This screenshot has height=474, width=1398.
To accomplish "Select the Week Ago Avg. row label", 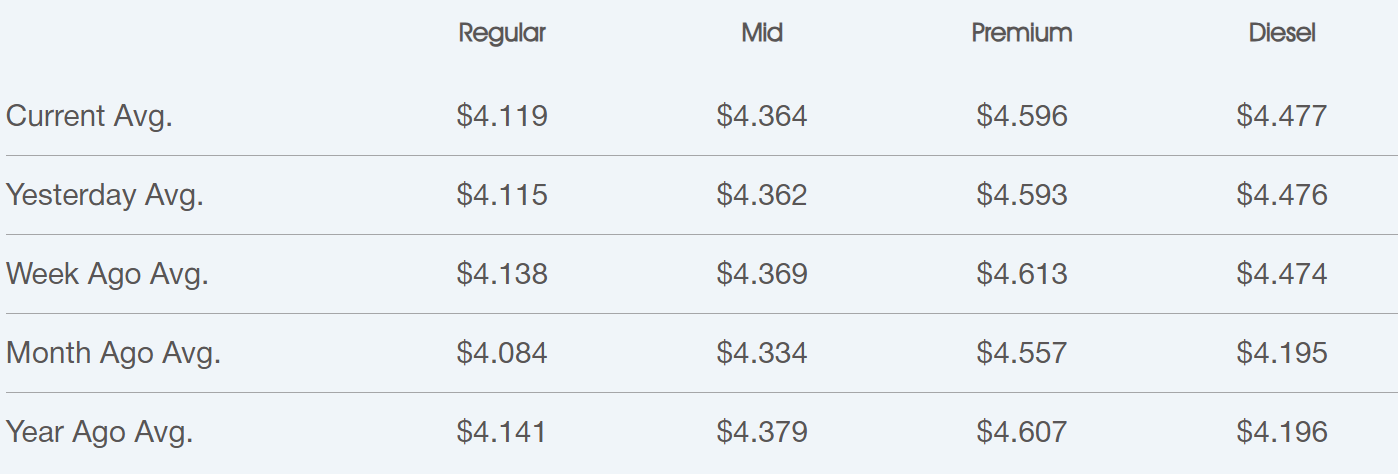I will 107,274.
